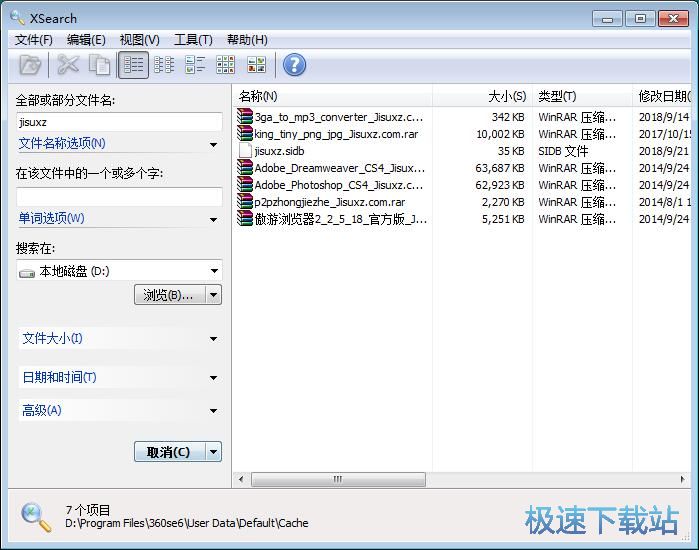Click date cell 2014/8/1
699x550 pixels.
[665, 202]
